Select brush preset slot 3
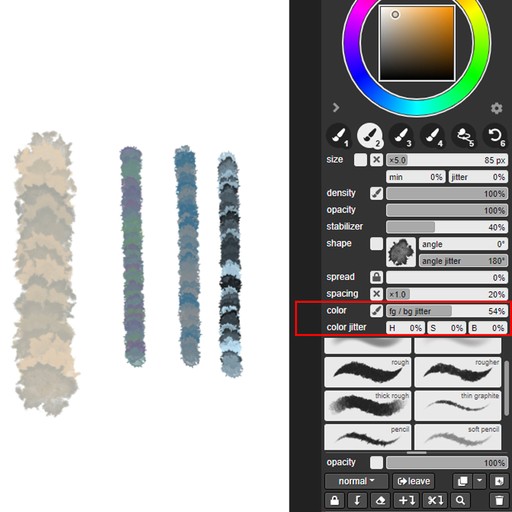The height and width of the screenshot is (512, 512). point(401,136)
